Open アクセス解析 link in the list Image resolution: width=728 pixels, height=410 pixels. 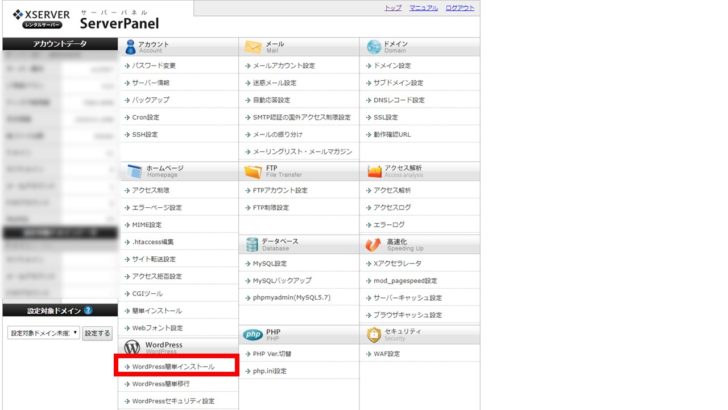click(x=392, y=190)
